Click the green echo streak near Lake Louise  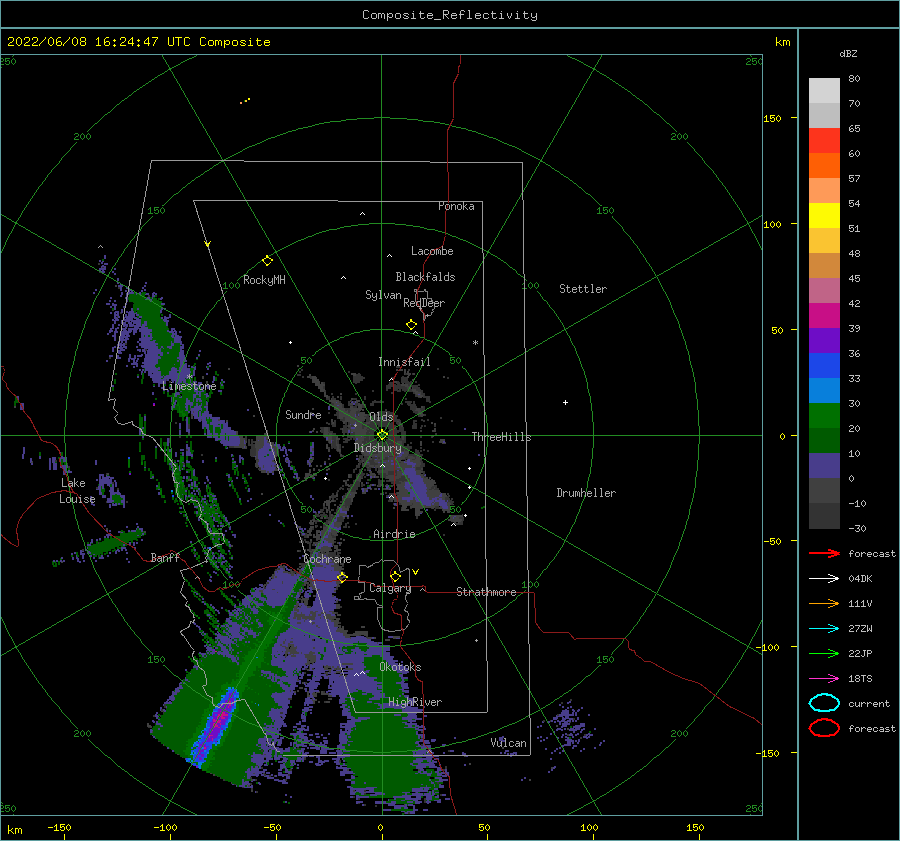pos(117,542)
